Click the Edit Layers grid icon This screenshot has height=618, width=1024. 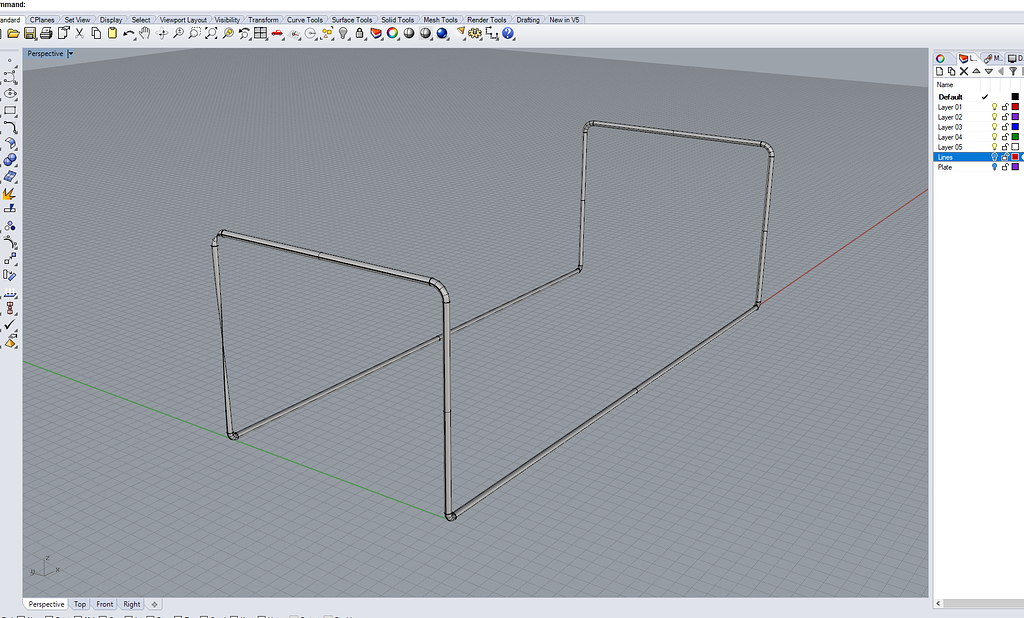click(261, 33)
